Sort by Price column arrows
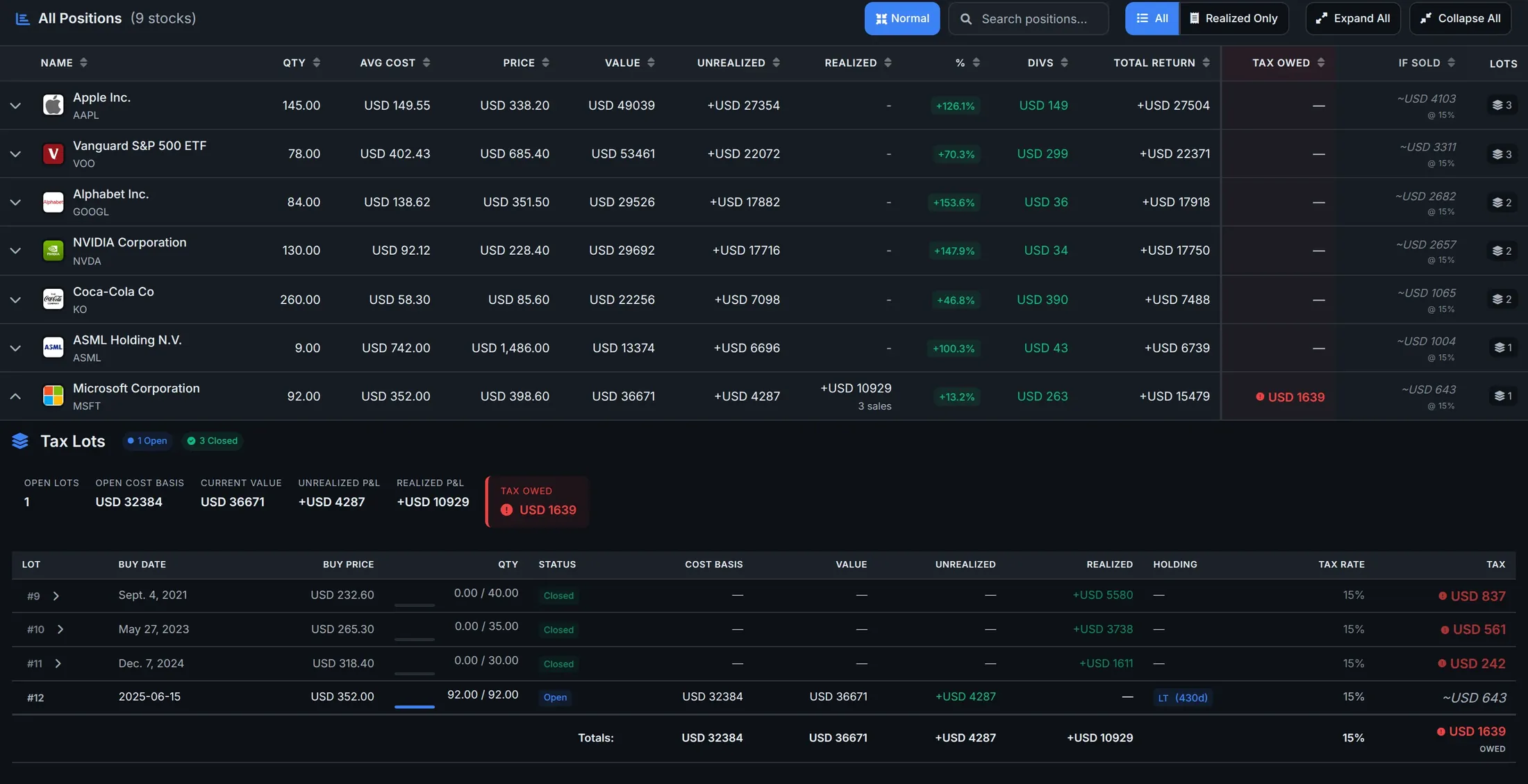Viewport: 1528px width, 784px height. coord(546,62)
